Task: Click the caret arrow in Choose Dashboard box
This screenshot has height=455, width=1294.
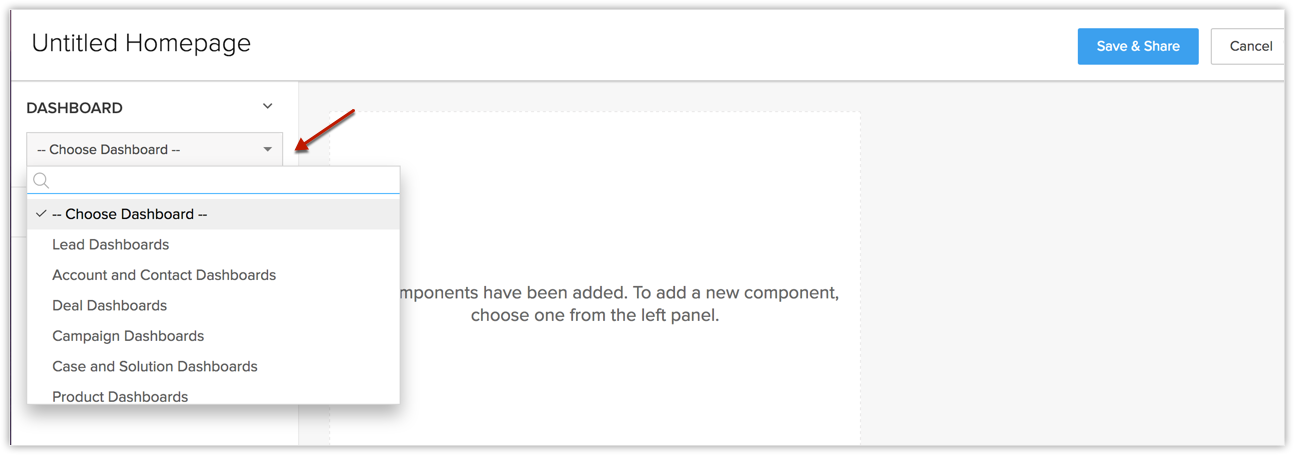Action: (267, 150)
